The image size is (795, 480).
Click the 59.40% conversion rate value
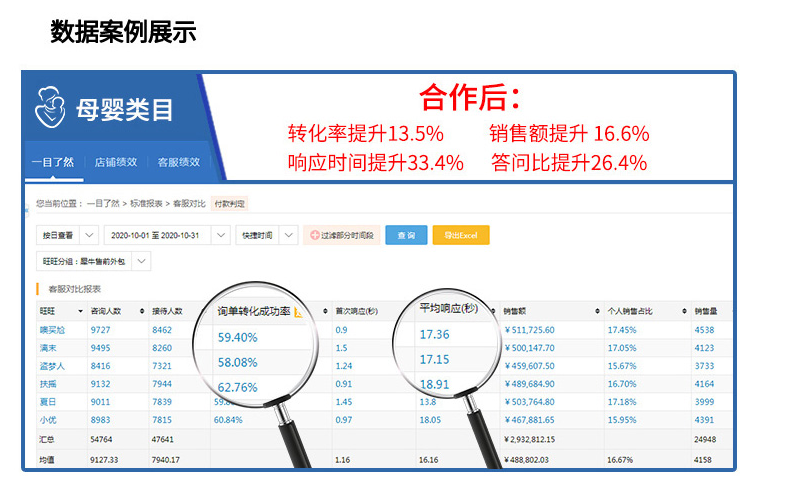[238, 338]
